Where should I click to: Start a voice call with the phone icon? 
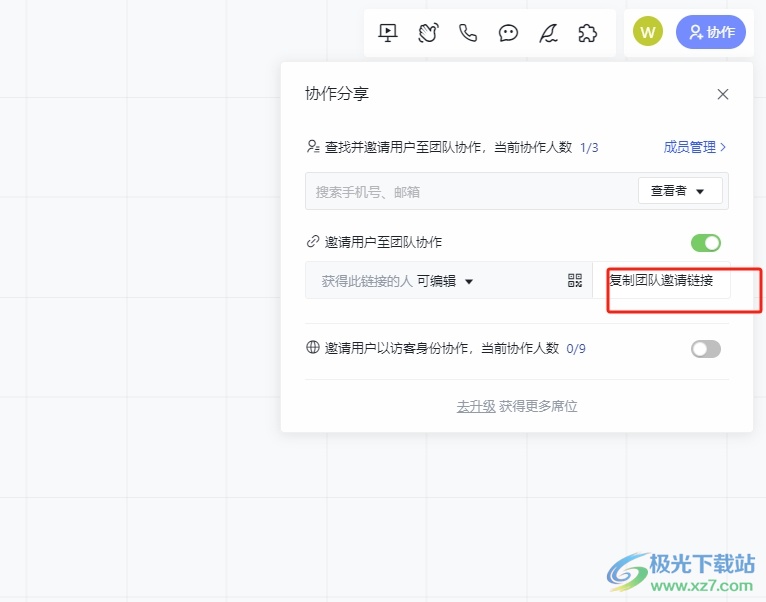point(468,33)
